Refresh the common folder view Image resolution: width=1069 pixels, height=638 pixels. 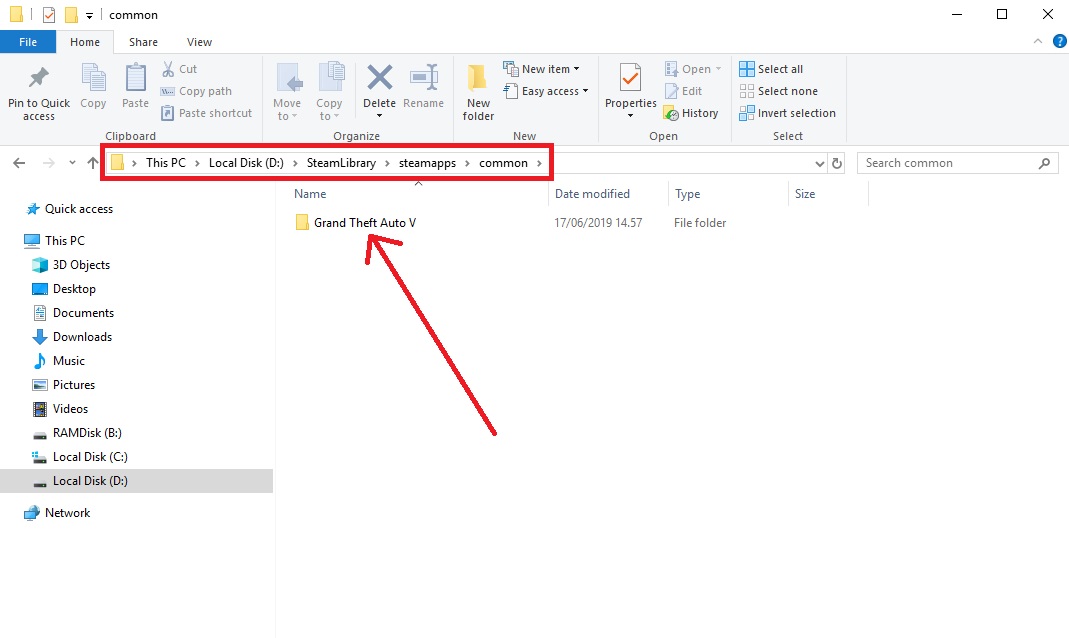coord(837,163)
